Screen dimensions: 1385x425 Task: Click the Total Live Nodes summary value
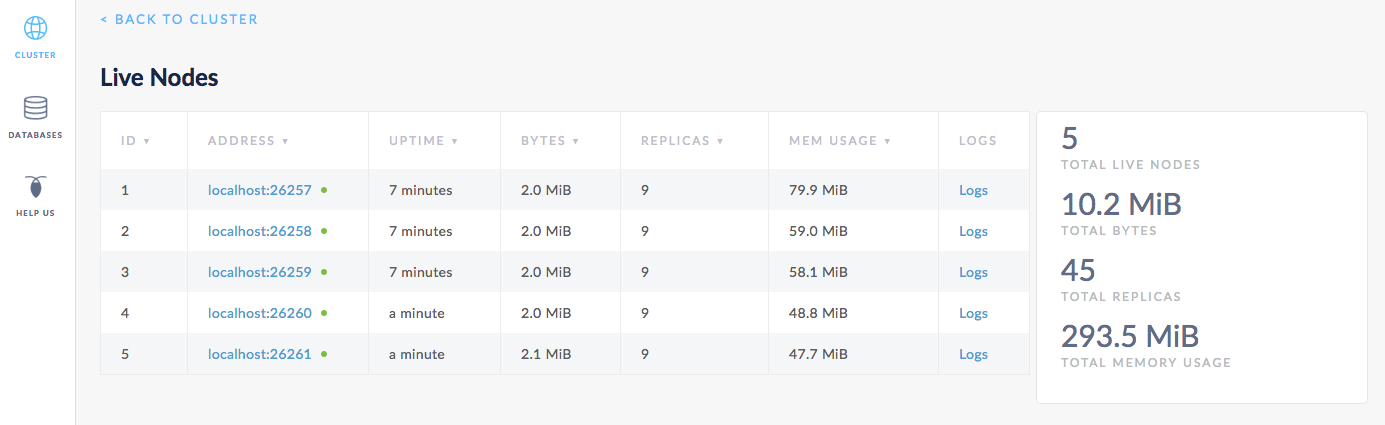click(1069, 139)
